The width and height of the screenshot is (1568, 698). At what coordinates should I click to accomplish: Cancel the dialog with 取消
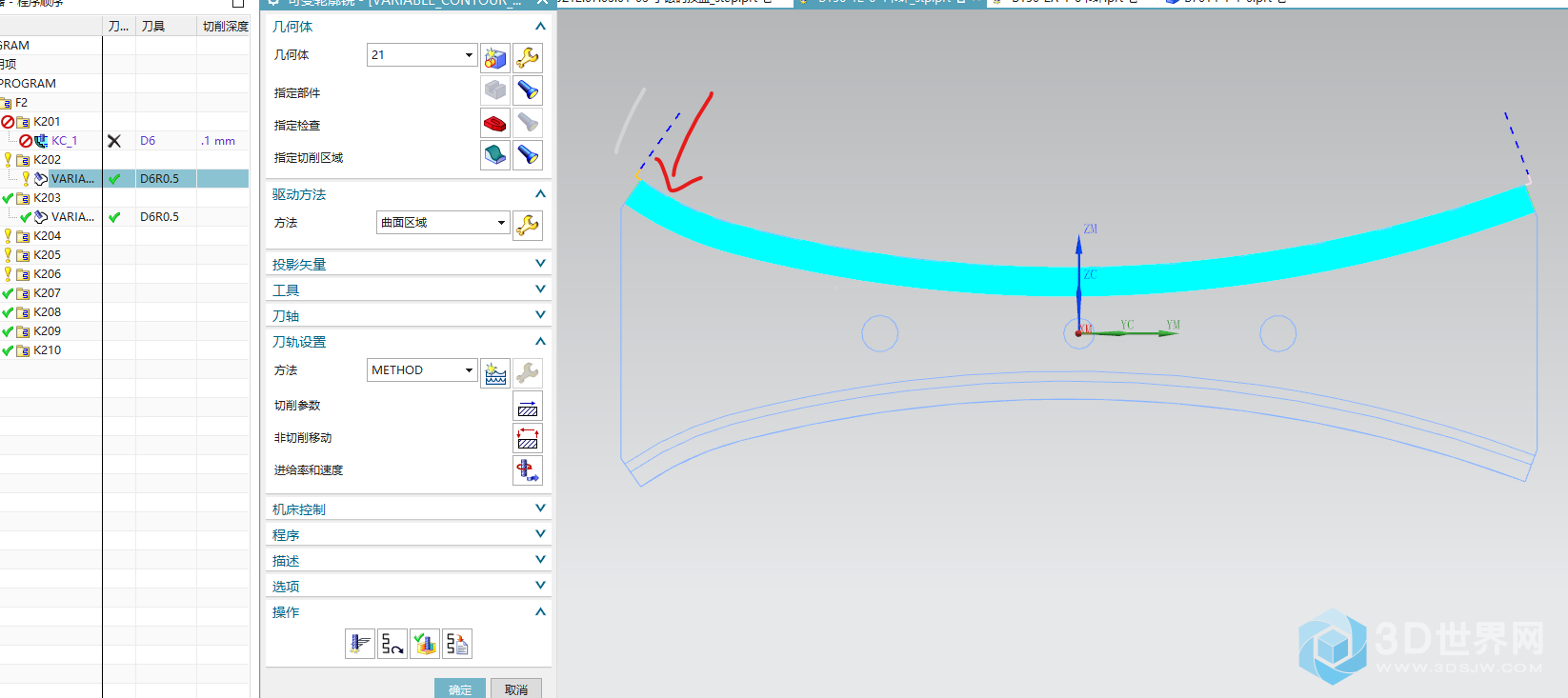click(516, 688)
